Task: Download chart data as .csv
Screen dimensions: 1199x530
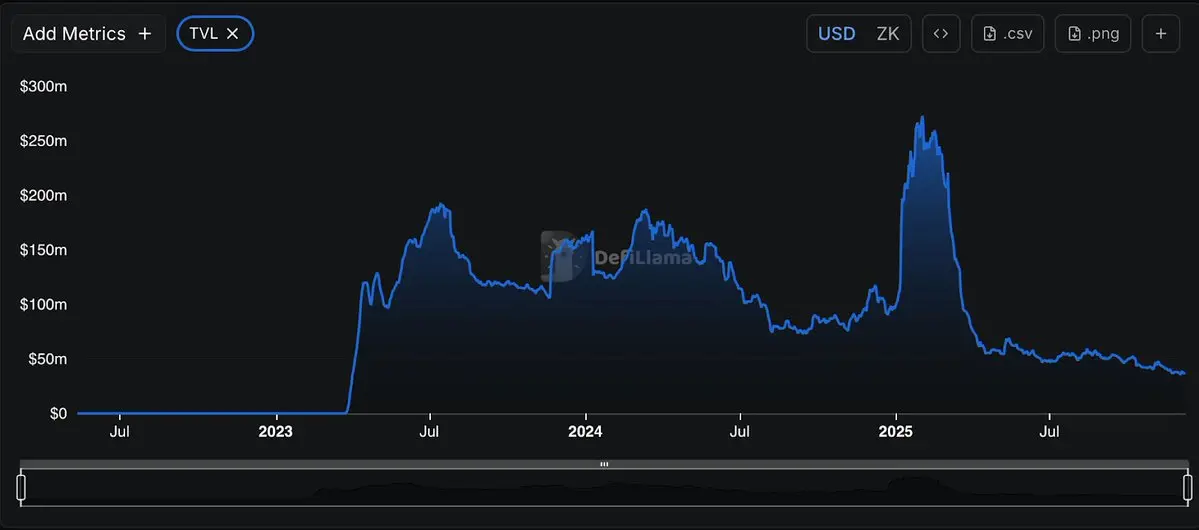Action: [x=1008, y=34]
